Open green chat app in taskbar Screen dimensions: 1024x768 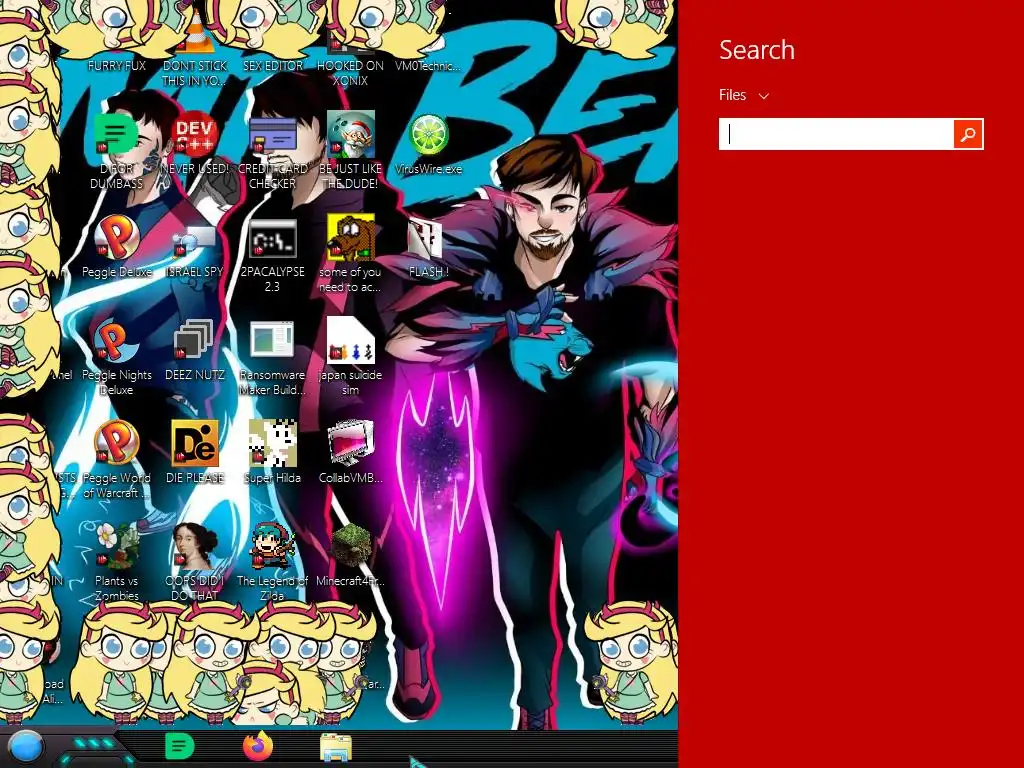(180, 746)
